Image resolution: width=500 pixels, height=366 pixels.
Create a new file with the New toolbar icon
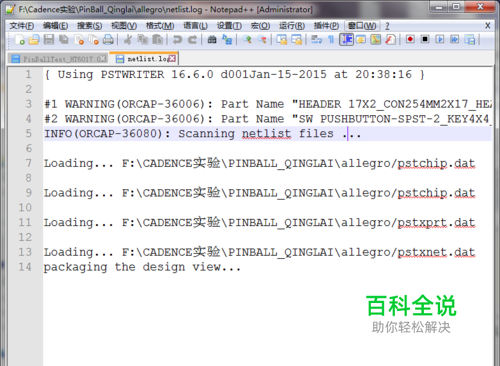tap(19, 40)
